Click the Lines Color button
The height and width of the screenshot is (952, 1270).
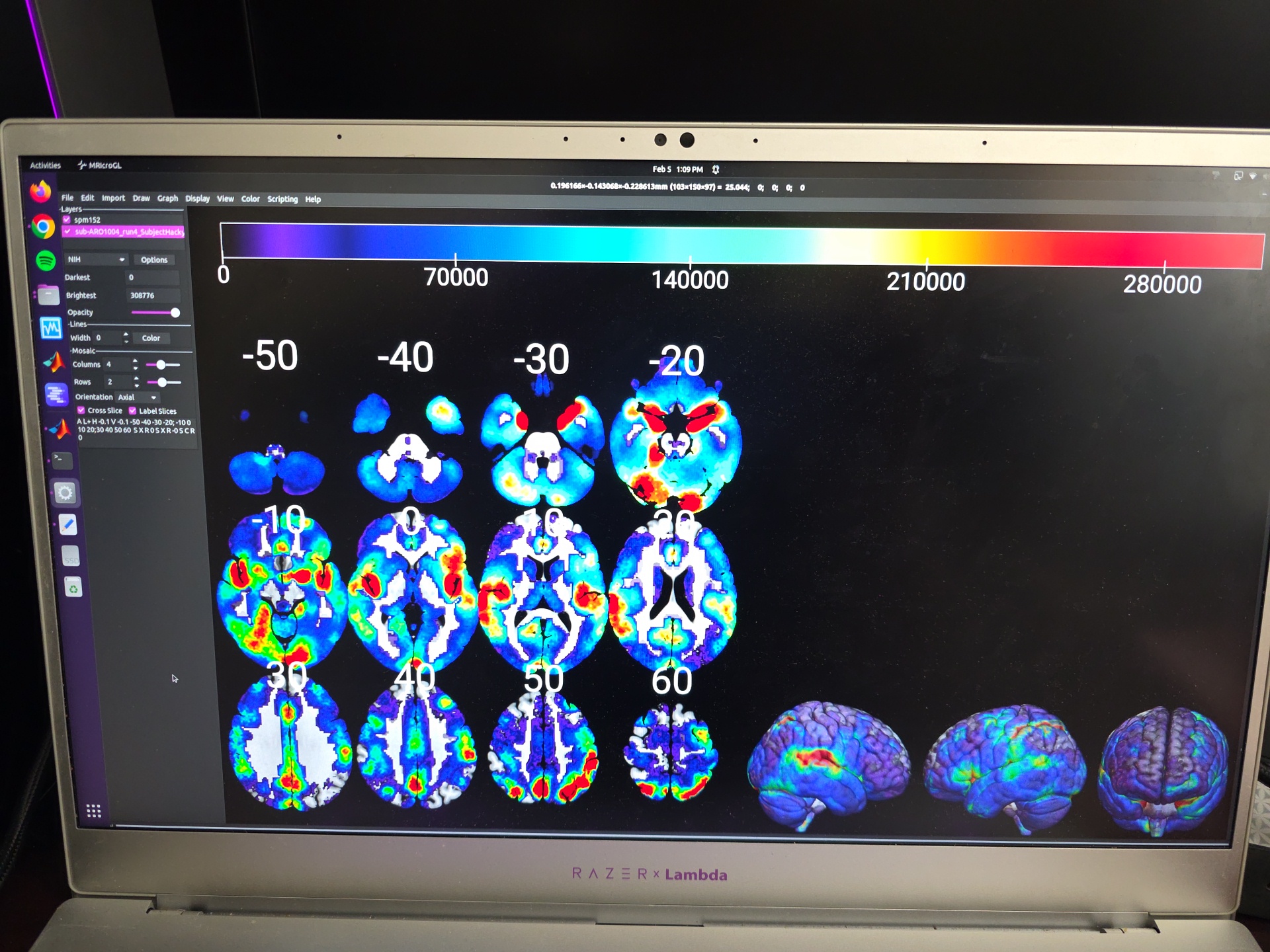click(x=151, y=338)
